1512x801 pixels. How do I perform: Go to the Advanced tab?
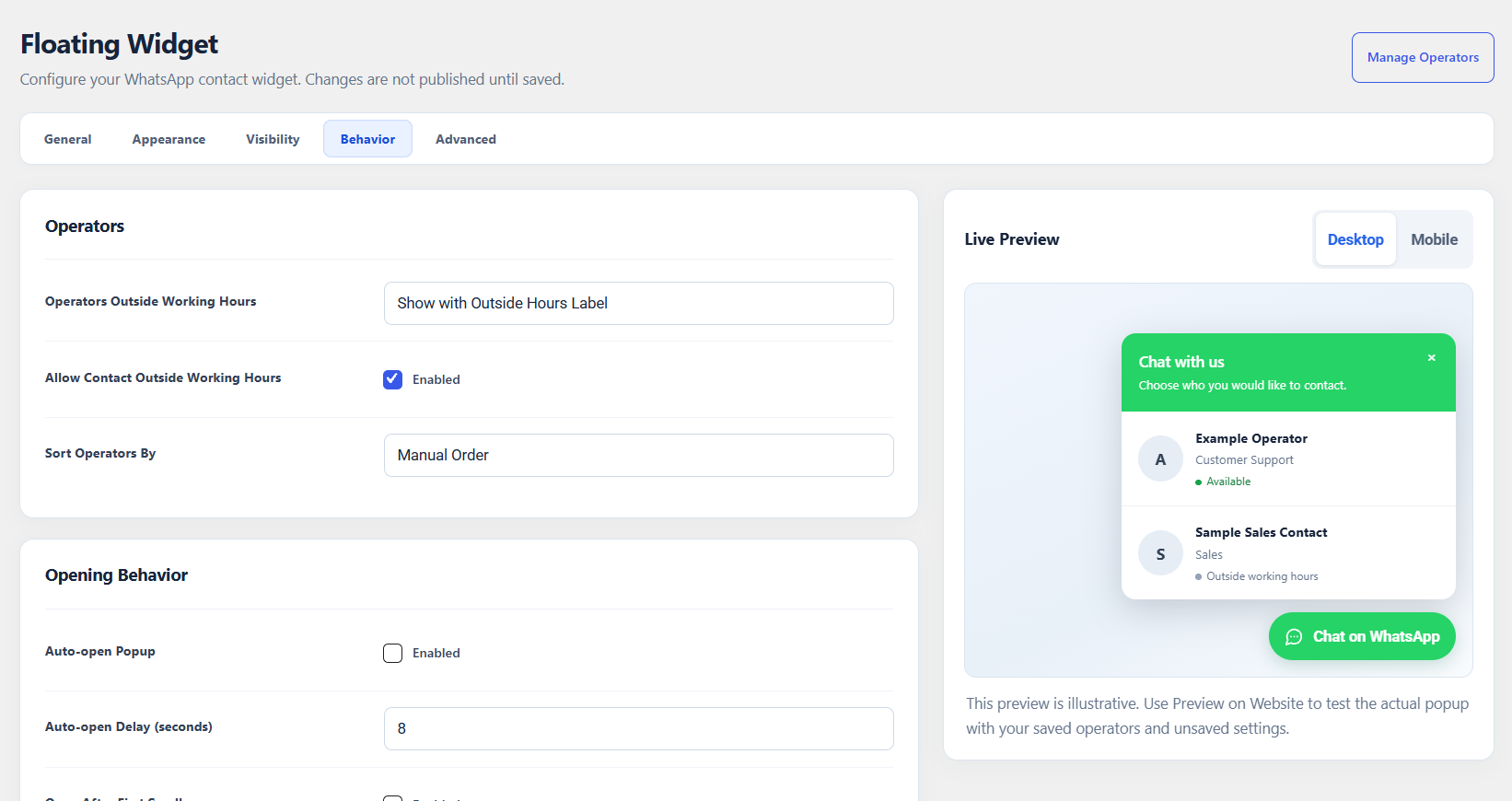(x=466, y=139)
